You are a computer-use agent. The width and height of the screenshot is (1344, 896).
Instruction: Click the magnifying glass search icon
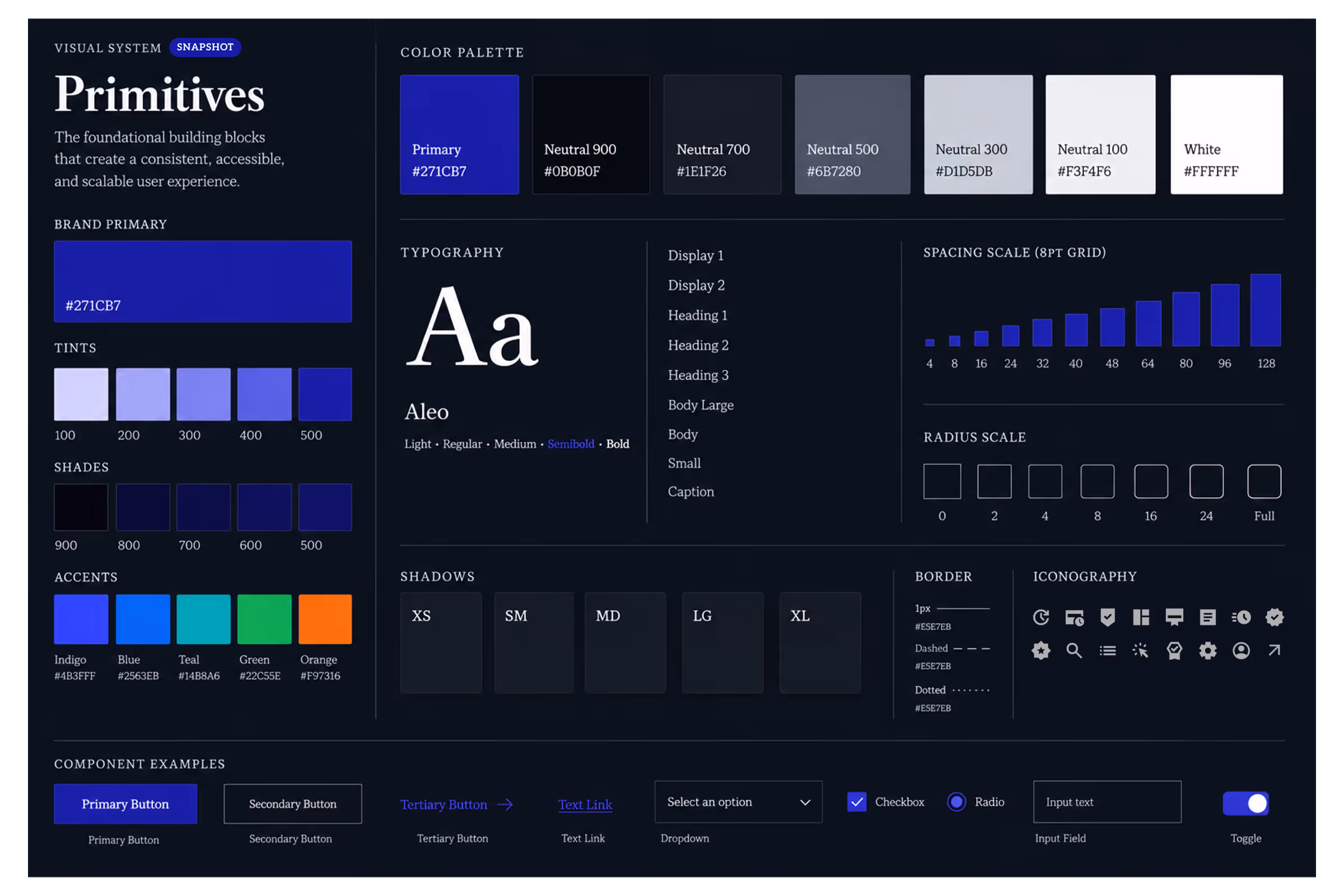tap(1074, 650)
